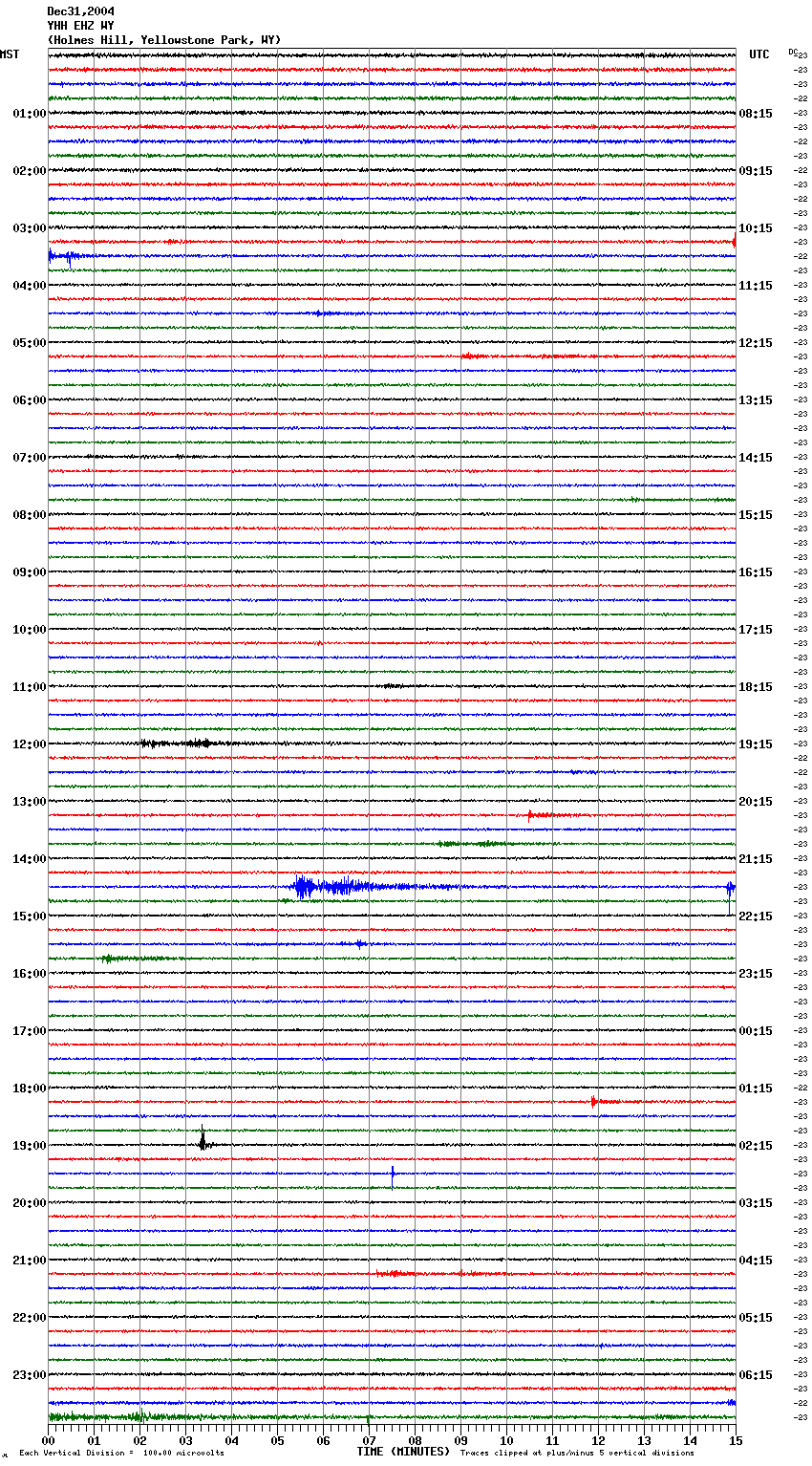
Task: Click the "22:00" MST row label
Action: tap(30, 1318)
